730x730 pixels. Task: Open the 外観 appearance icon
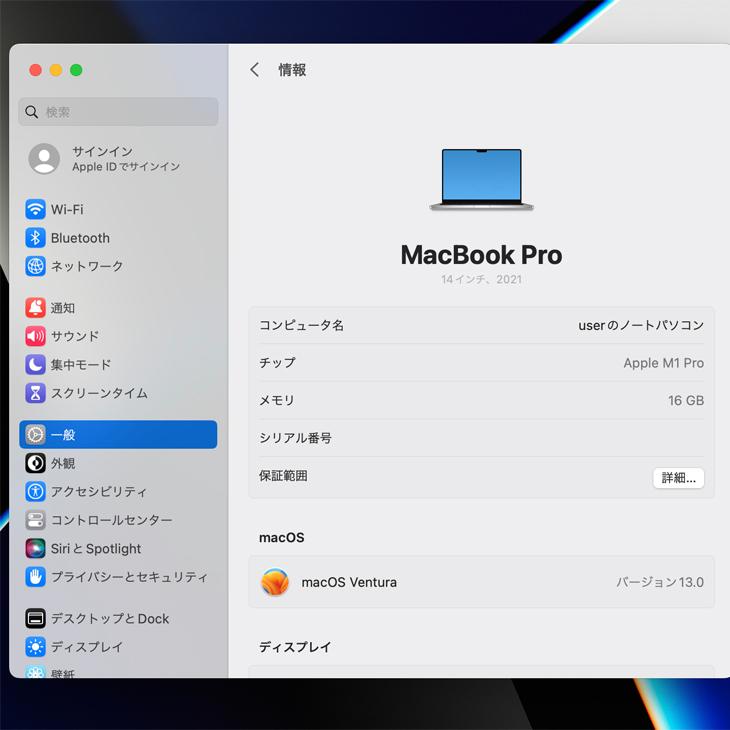[x=35, y=463]
